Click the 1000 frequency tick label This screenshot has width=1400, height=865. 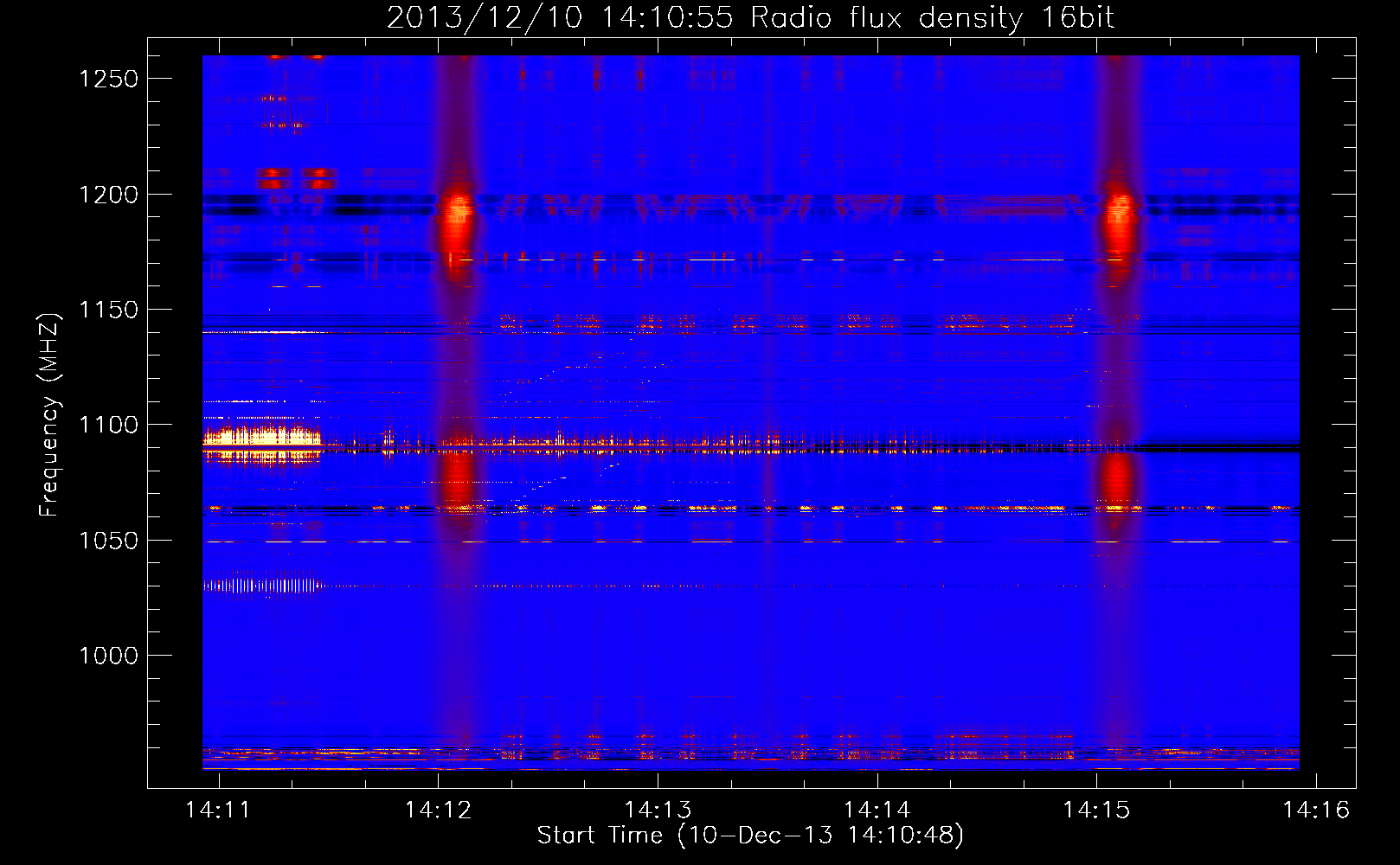point(109,656)
